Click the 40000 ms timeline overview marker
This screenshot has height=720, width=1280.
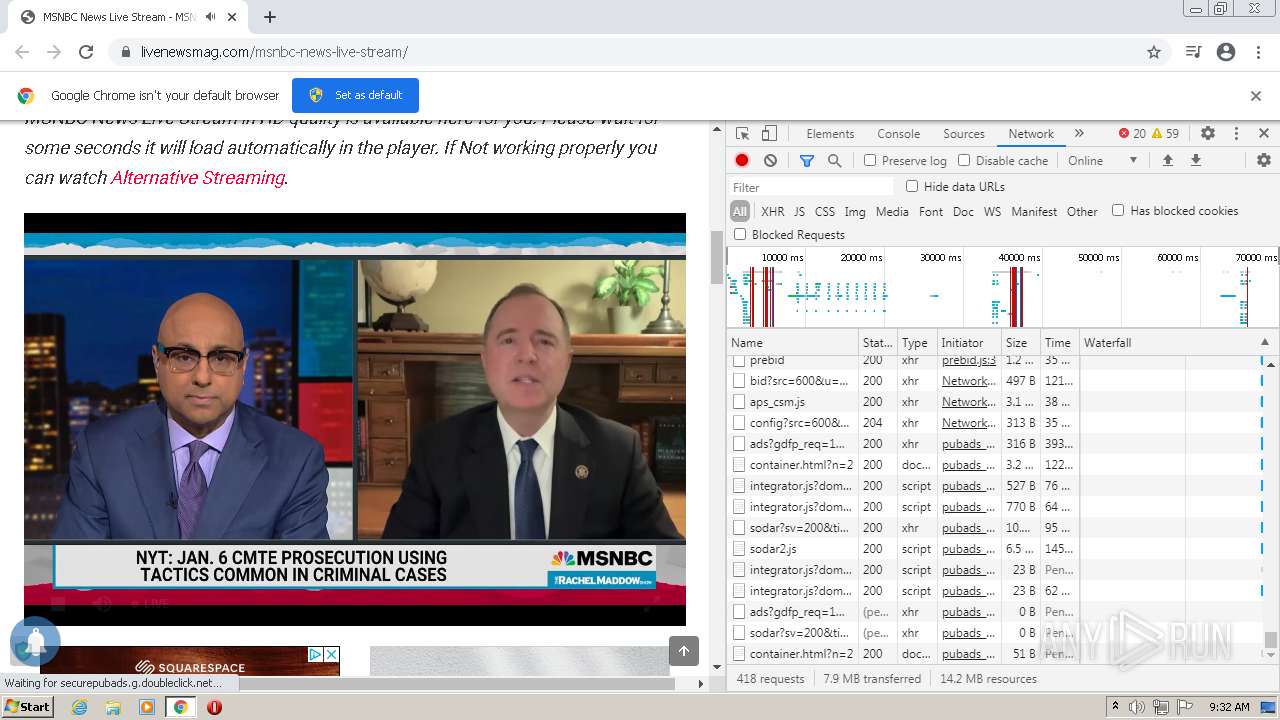click(1018, 258)
